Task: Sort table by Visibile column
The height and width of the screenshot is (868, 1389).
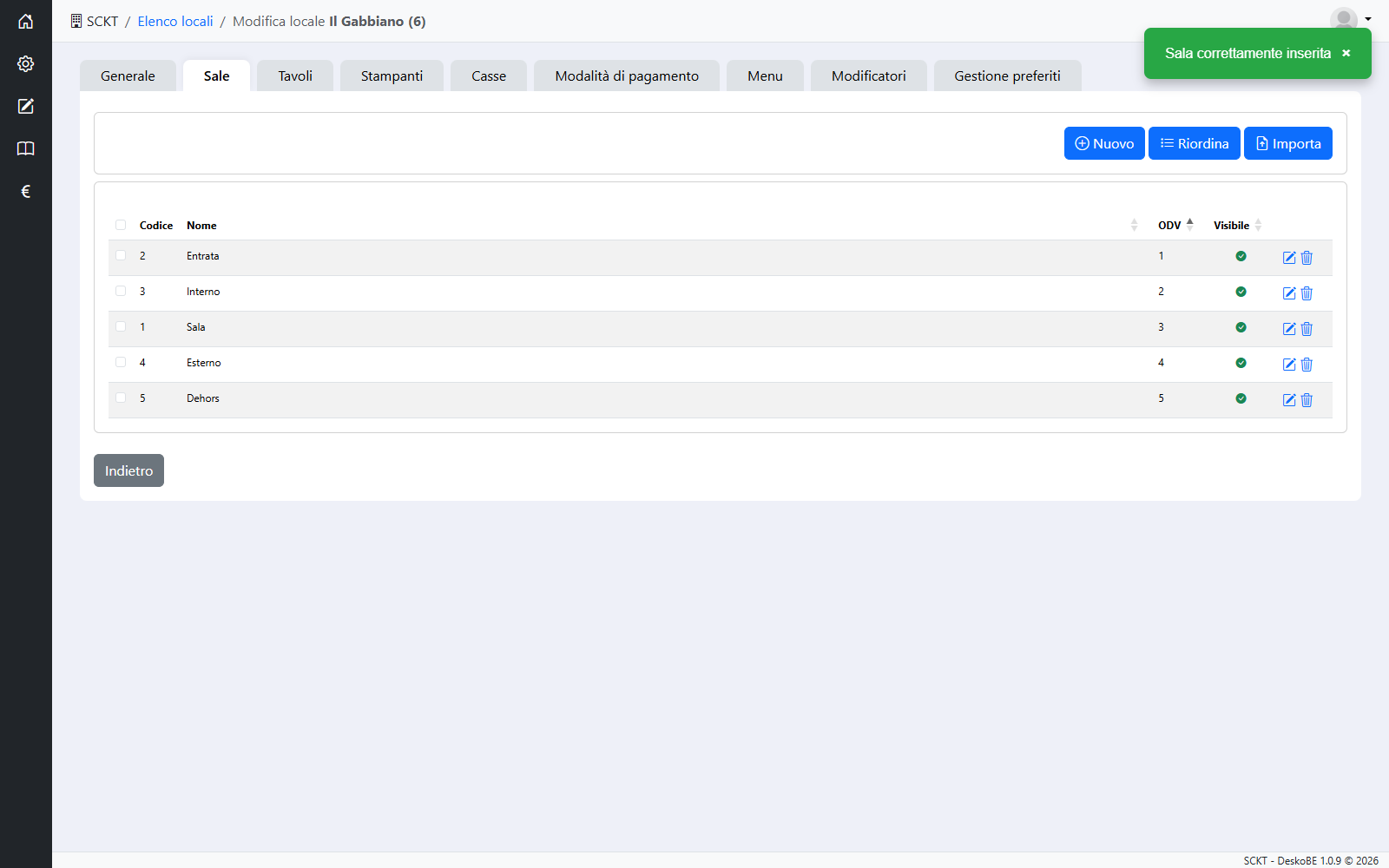Action: [1237, 225]
